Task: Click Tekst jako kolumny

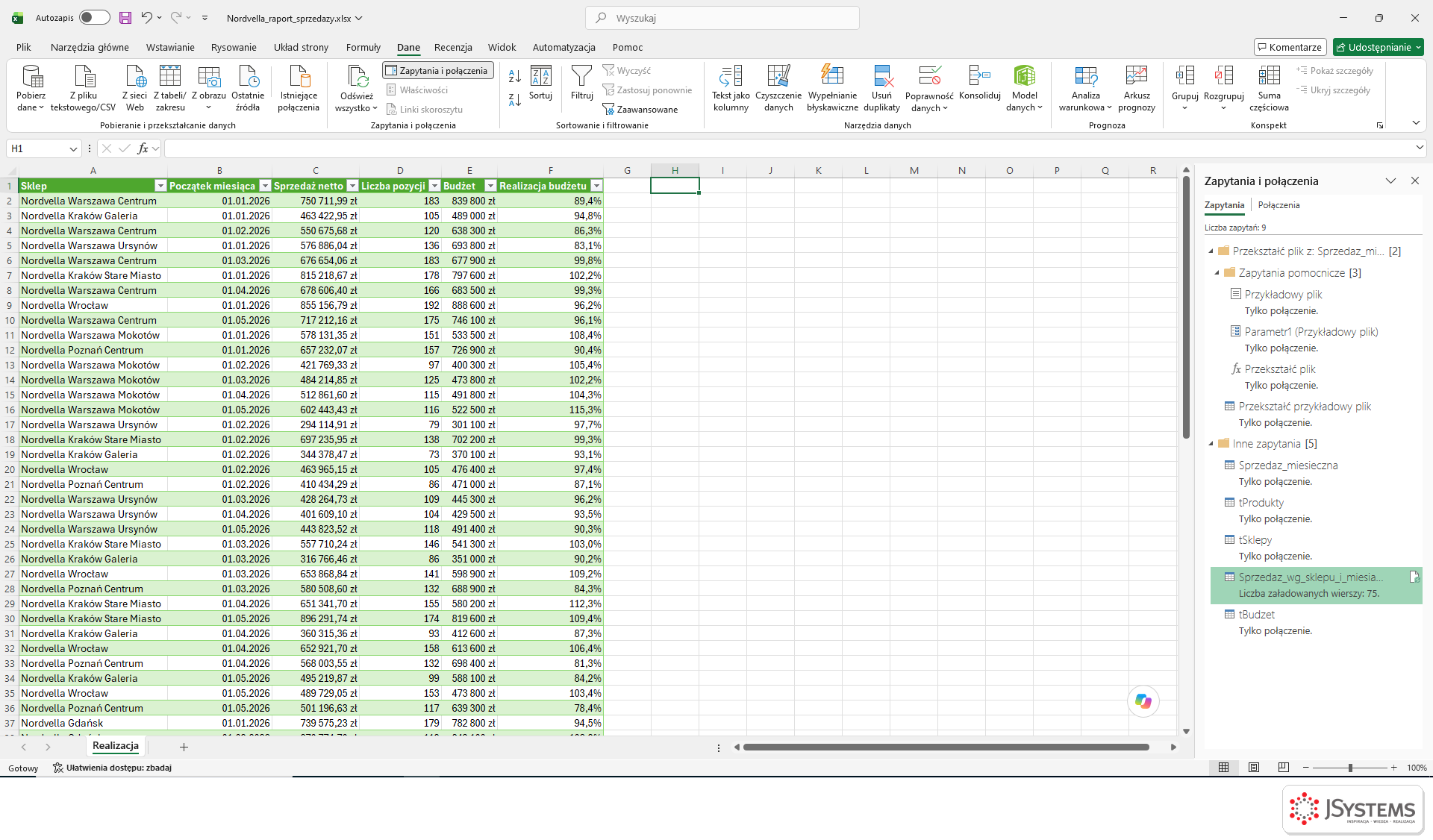Action: tap(731, 88)
